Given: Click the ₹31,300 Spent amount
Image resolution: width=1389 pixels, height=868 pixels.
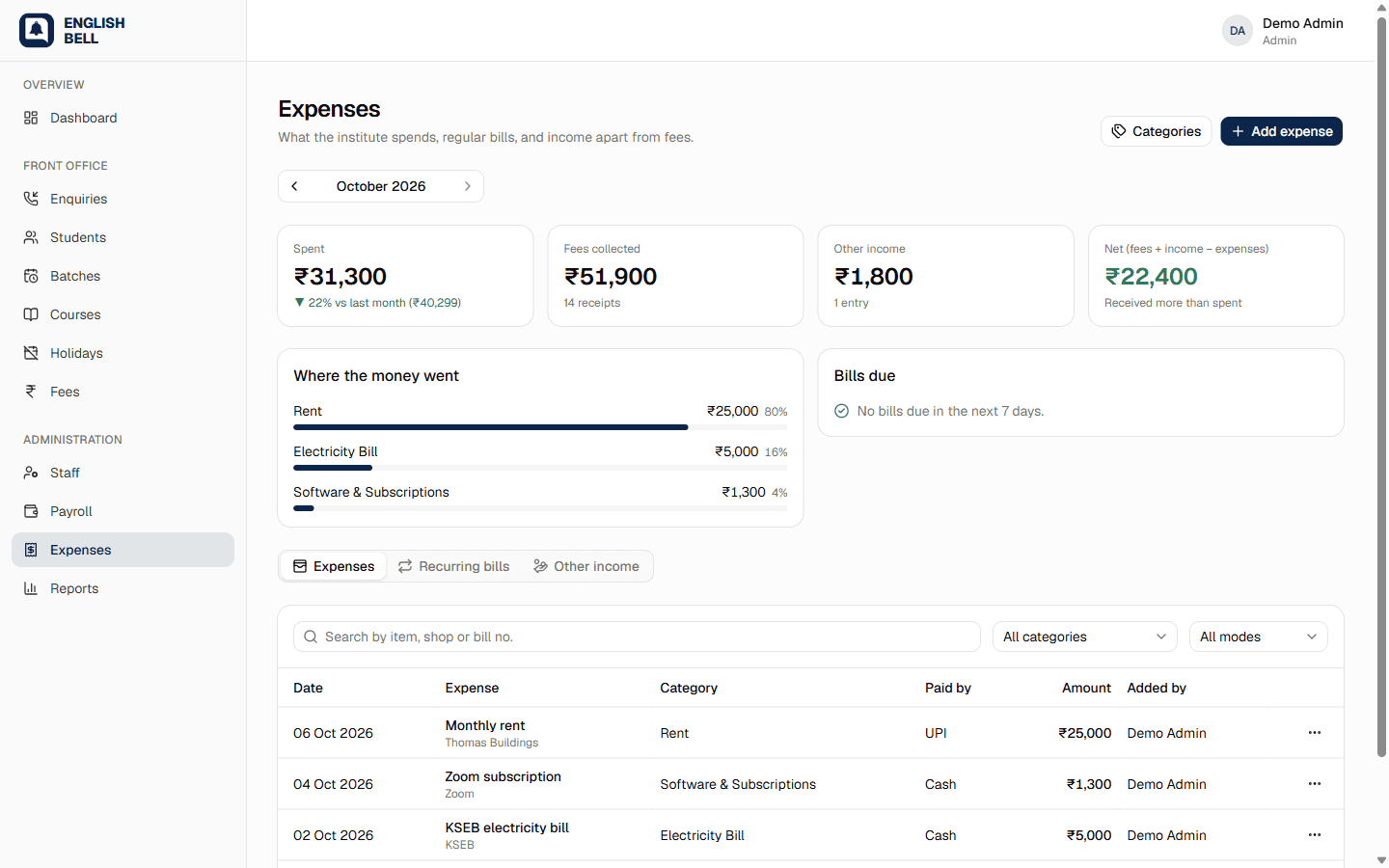Looking at the screenshot, I should click(340, 277).
